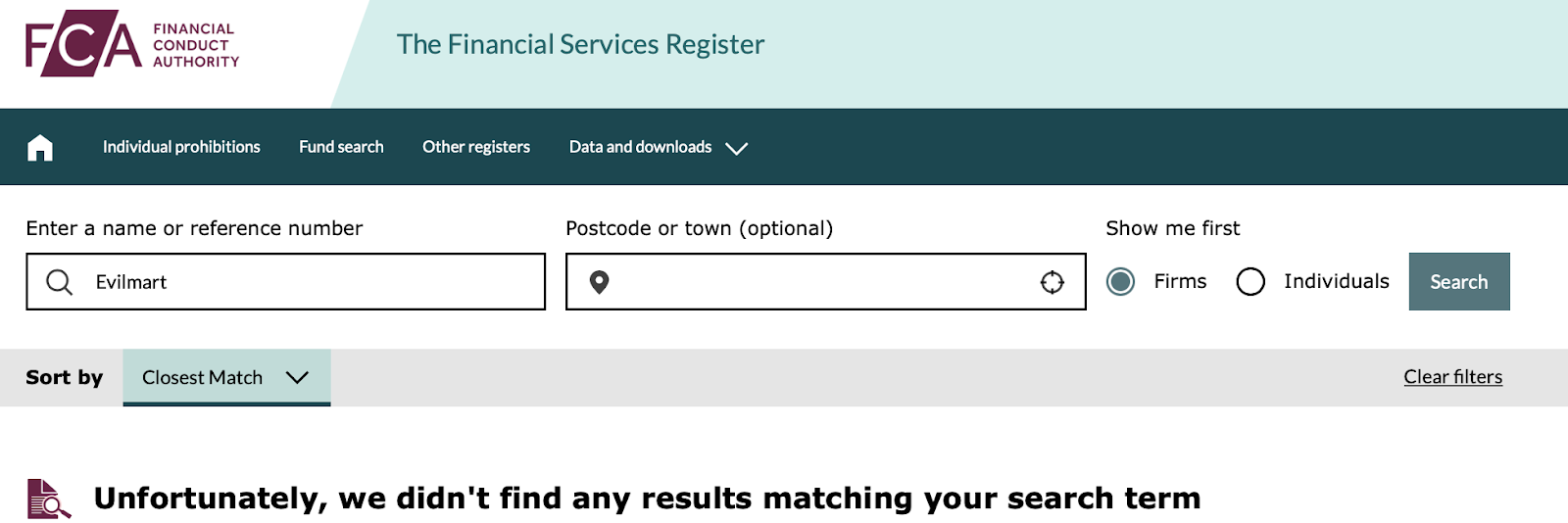
Task: Use current location crosshair icon
Action: tap(1053, 282)
